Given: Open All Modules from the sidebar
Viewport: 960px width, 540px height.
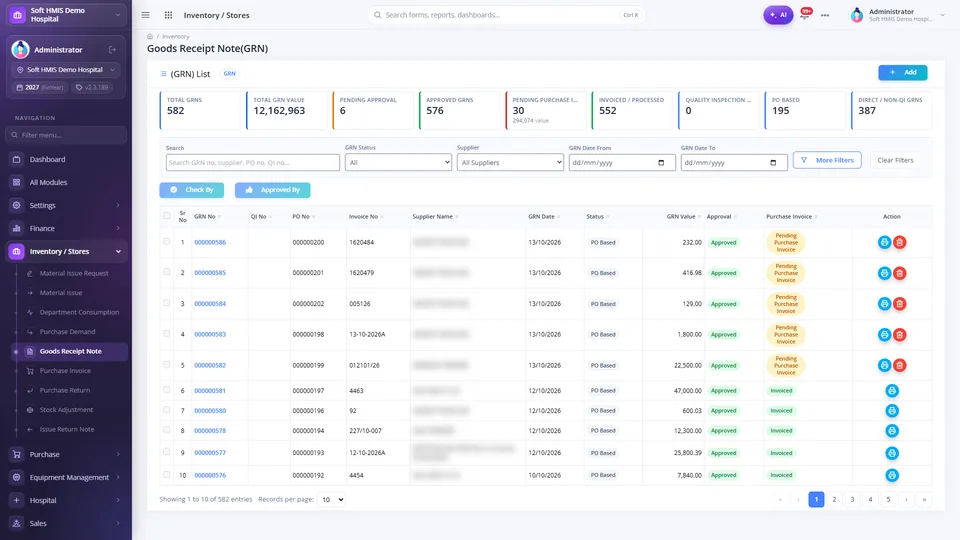Looking at the screenshot, I should tap(66, 182).
